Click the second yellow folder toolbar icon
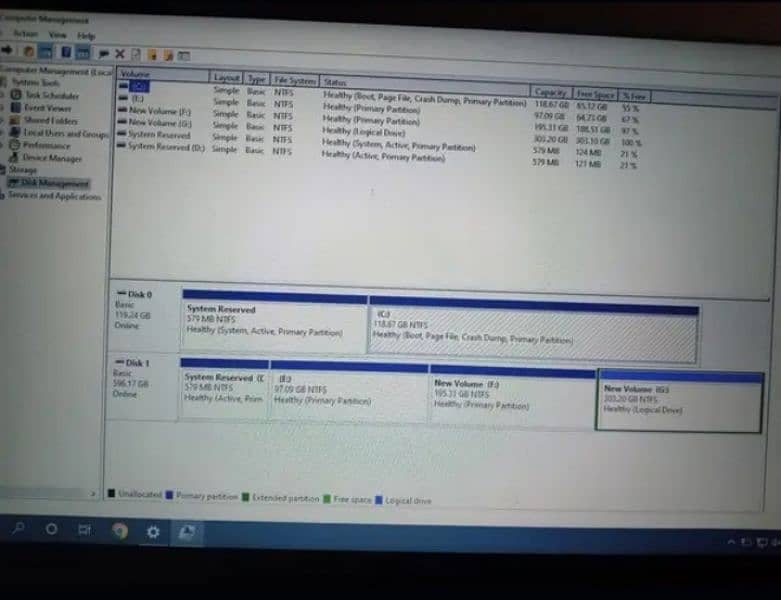 (x=168, y=55)
